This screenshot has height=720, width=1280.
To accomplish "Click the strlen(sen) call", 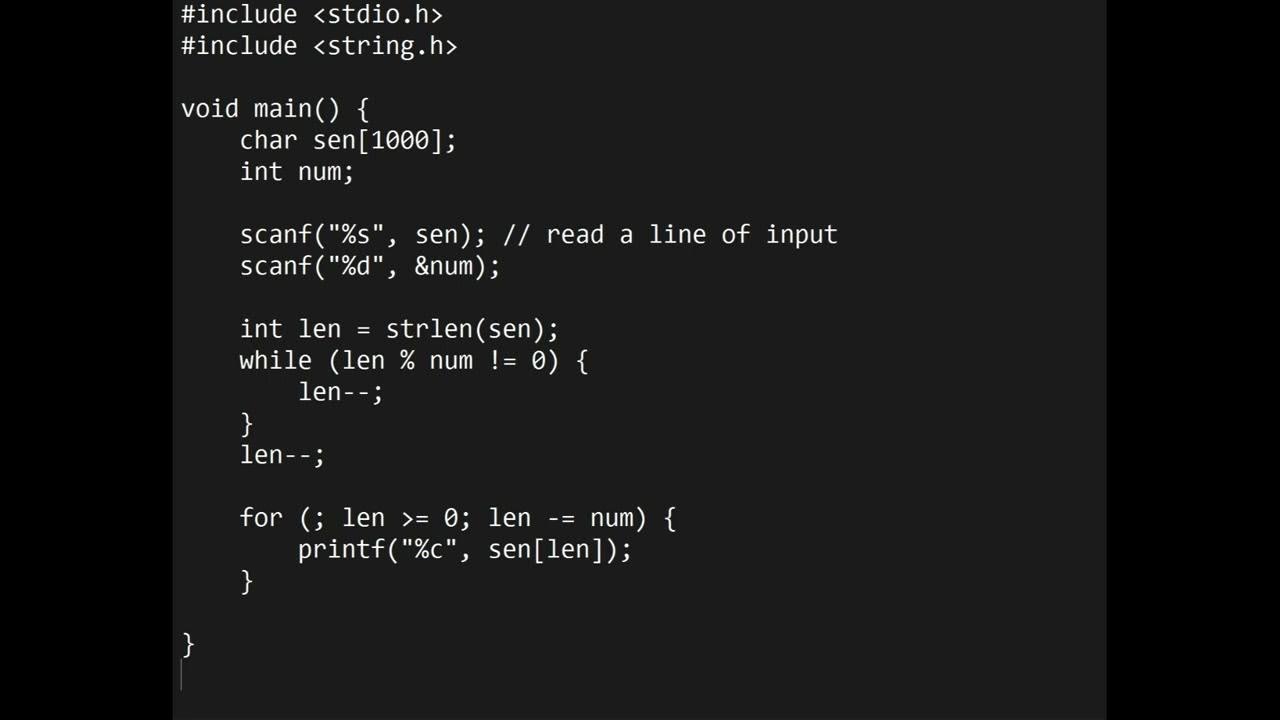I will (x=471, y=329).
